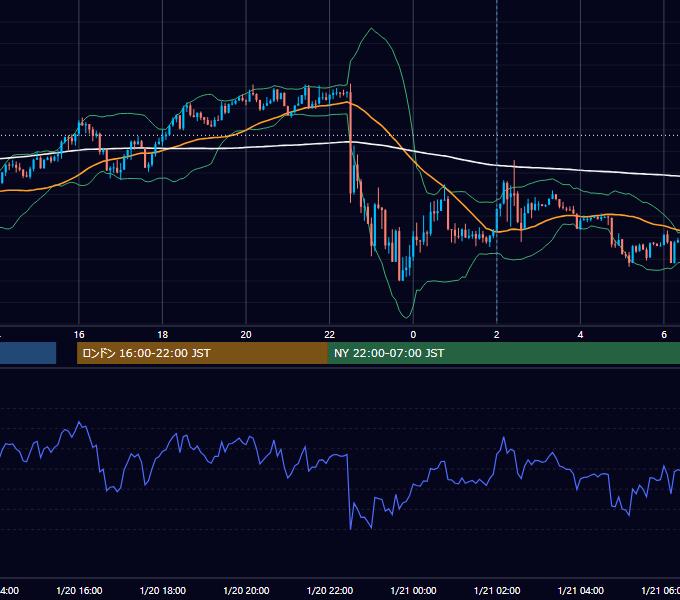Viewport: 680px width, 600px height.
Task: Click the "1/20 20:00" label on the bottom axis
Action: click(246, 590)
